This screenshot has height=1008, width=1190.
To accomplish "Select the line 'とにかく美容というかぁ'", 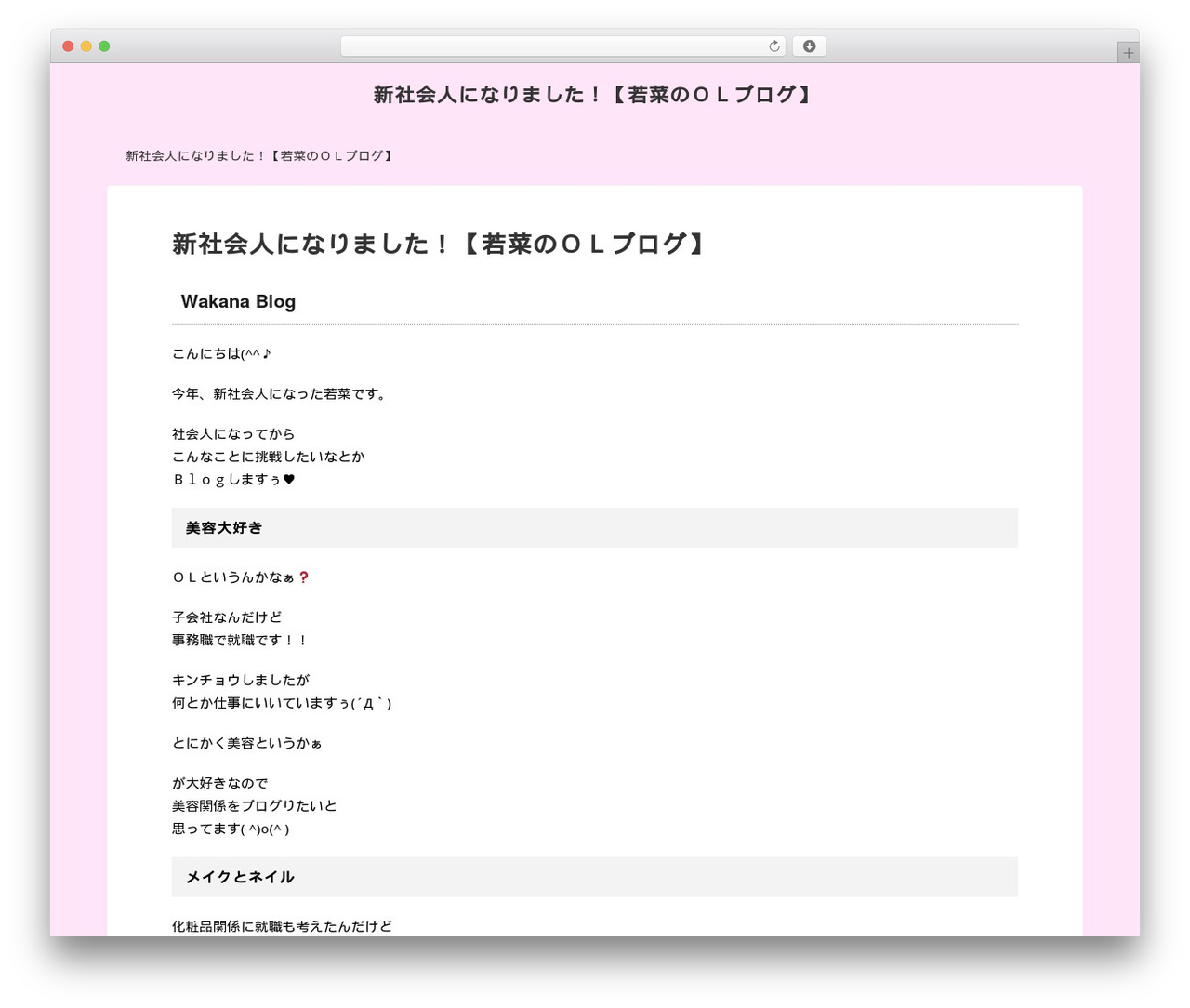I will click(247, 744).
